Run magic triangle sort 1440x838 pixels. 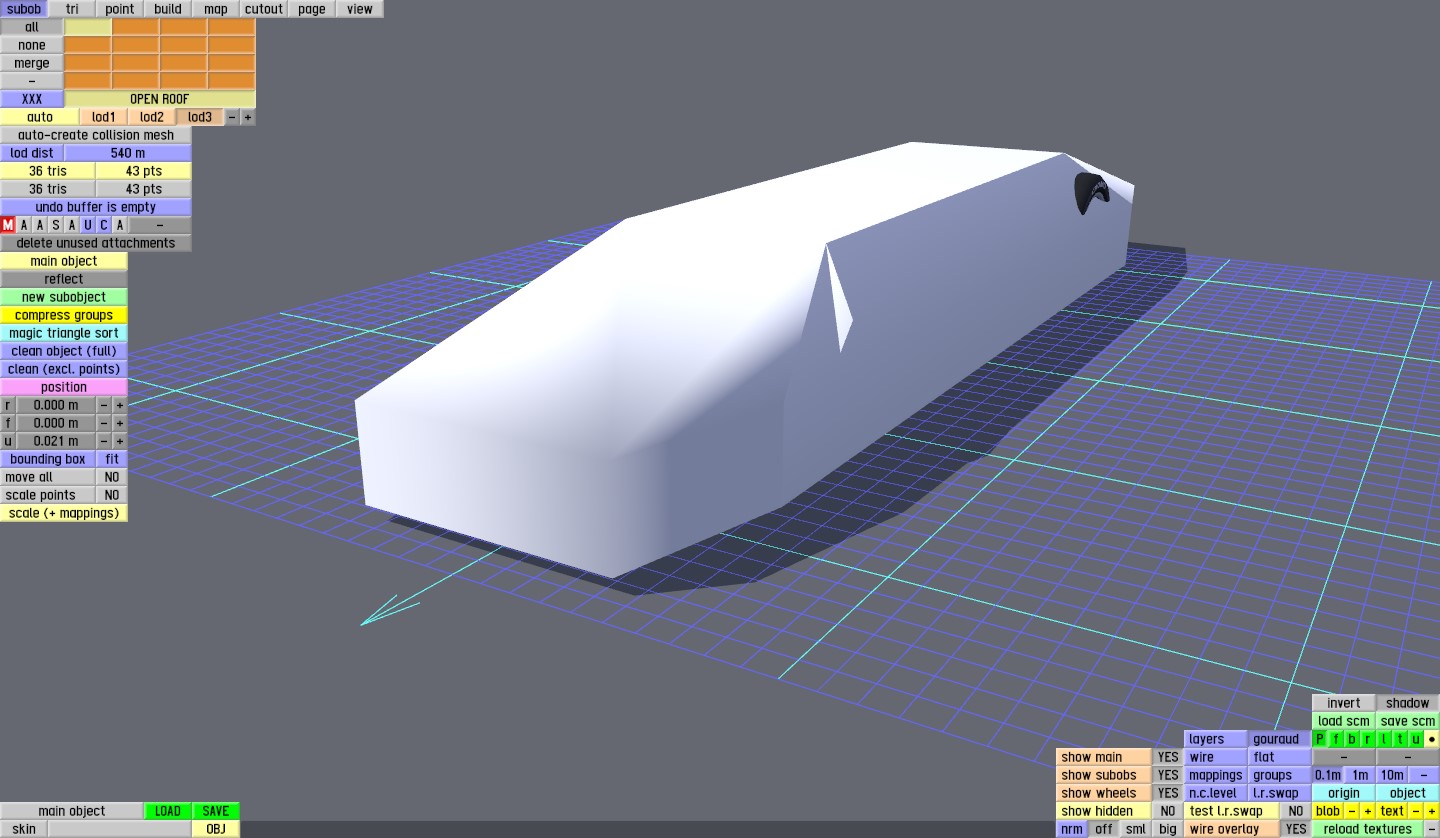(64, 333)
